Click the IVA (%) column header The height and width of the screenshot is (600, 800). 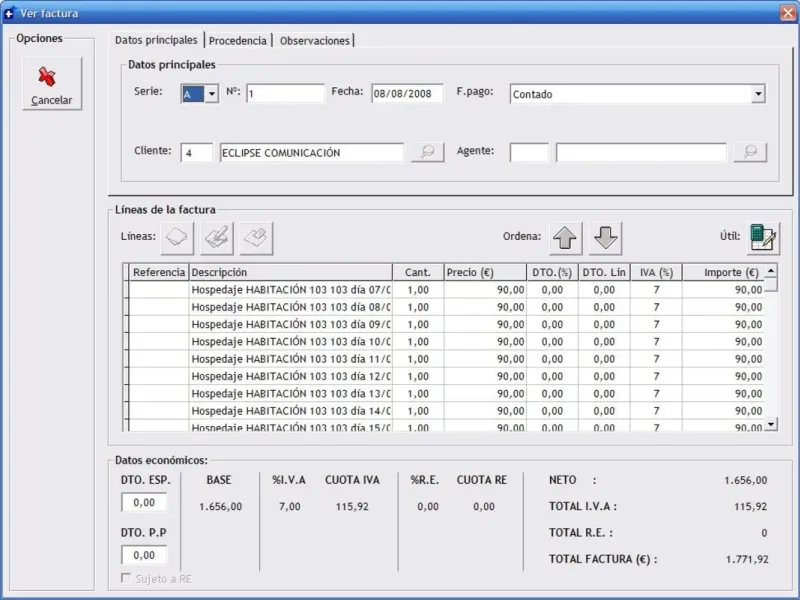(657, 272)
